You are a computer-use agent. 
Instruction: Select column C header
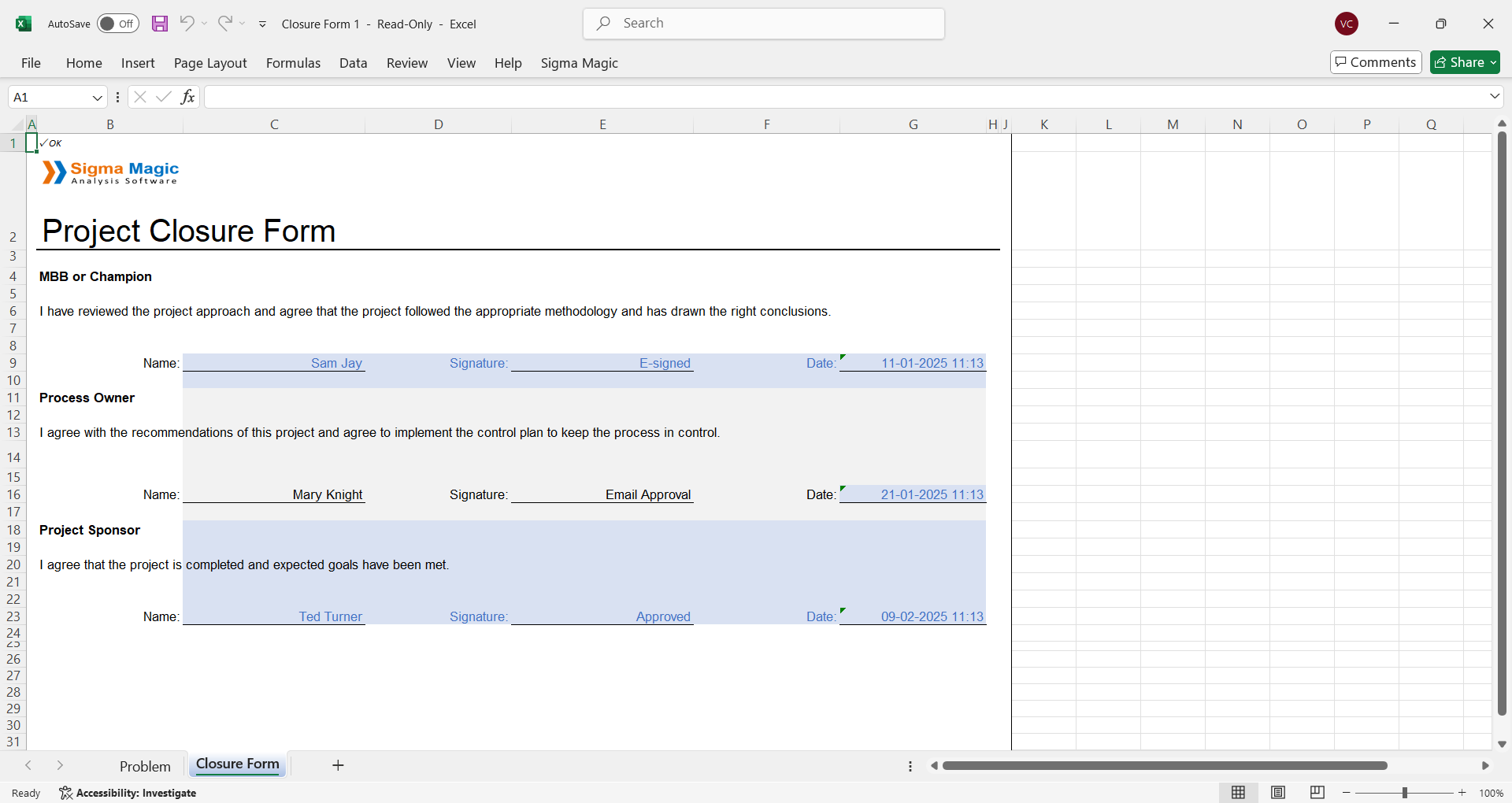[274, 124]
